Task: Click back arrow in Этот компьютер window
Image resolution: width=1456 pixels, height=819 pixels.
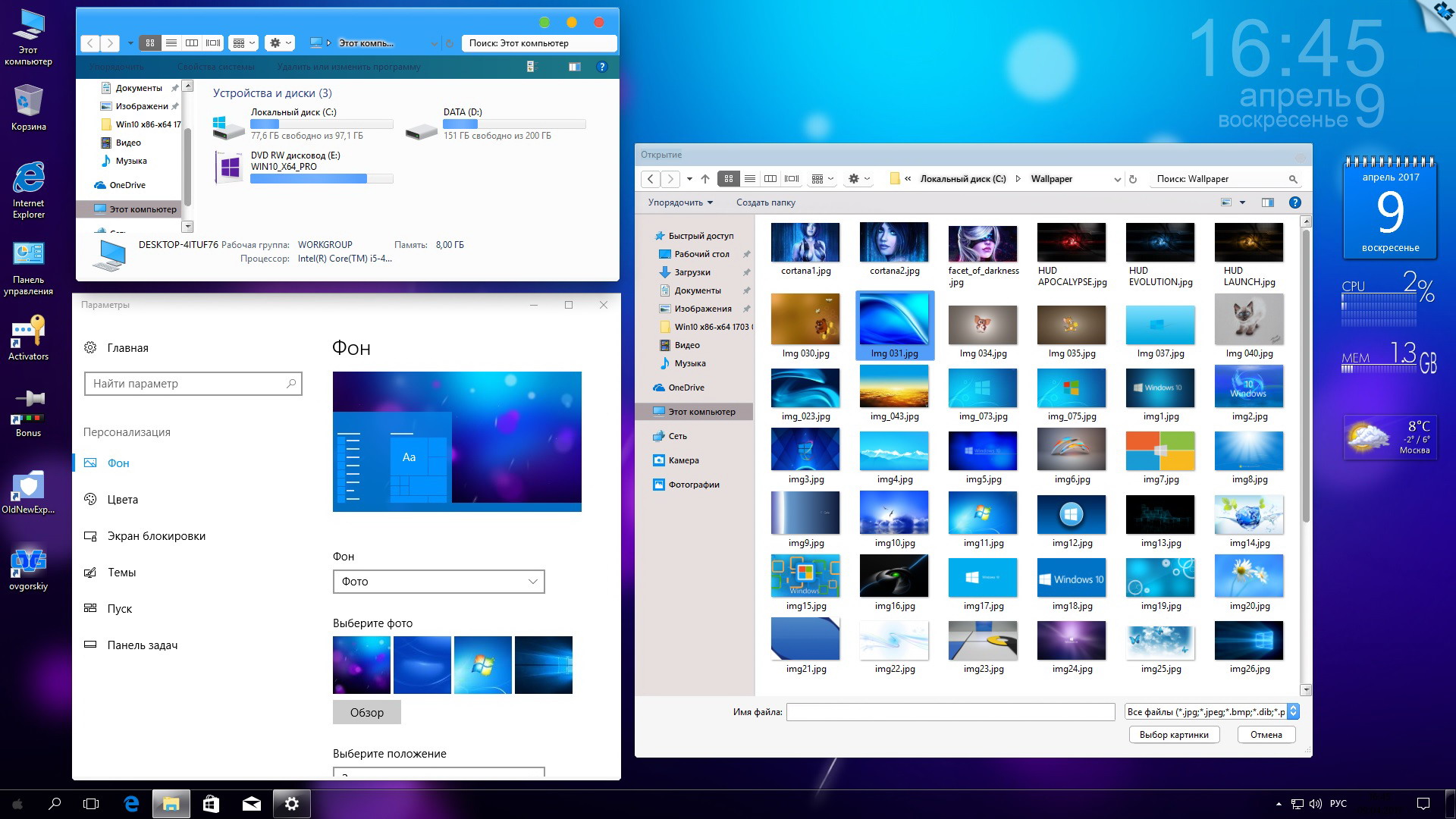Action: [90, 43]
